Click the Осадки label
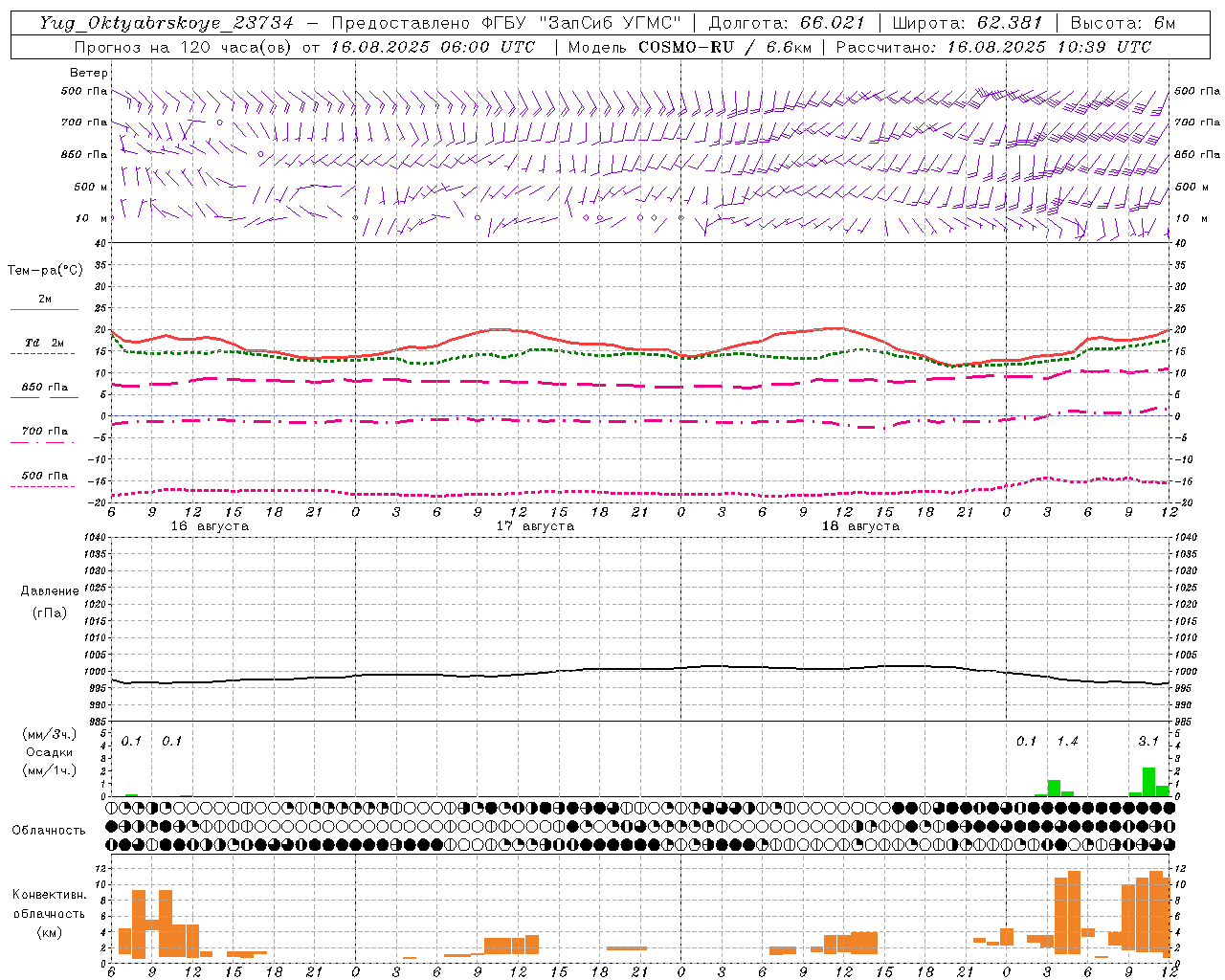This screenshot has height=980, width=1225. click(49, 752)
